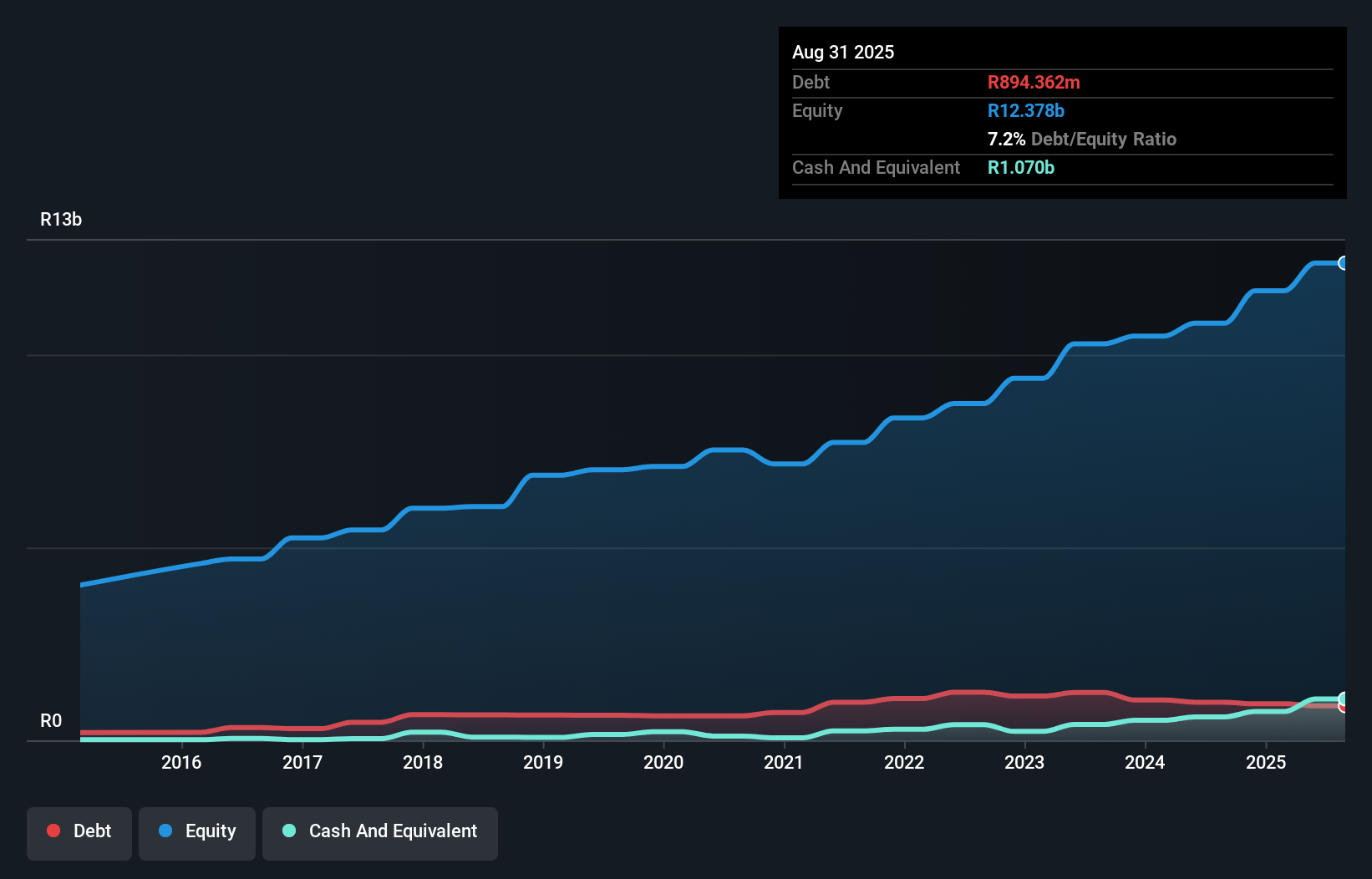Click the Equity row label in tooltip
The width and height of the screenshot is (1372, 879).
(817, 111)
